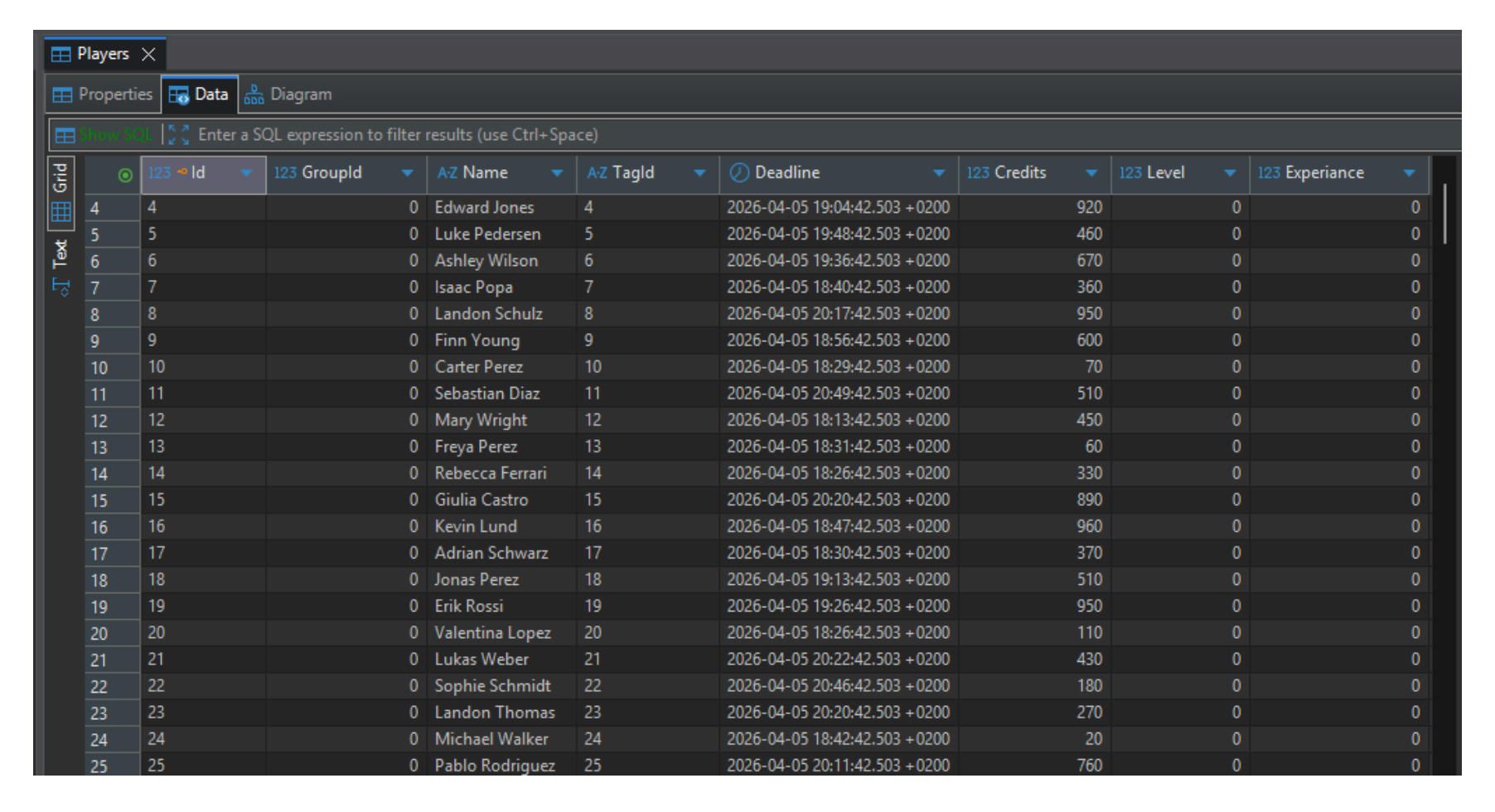
Task: Select Credits value 430 for Lukas Weber
Action: tap(1034, 660)
